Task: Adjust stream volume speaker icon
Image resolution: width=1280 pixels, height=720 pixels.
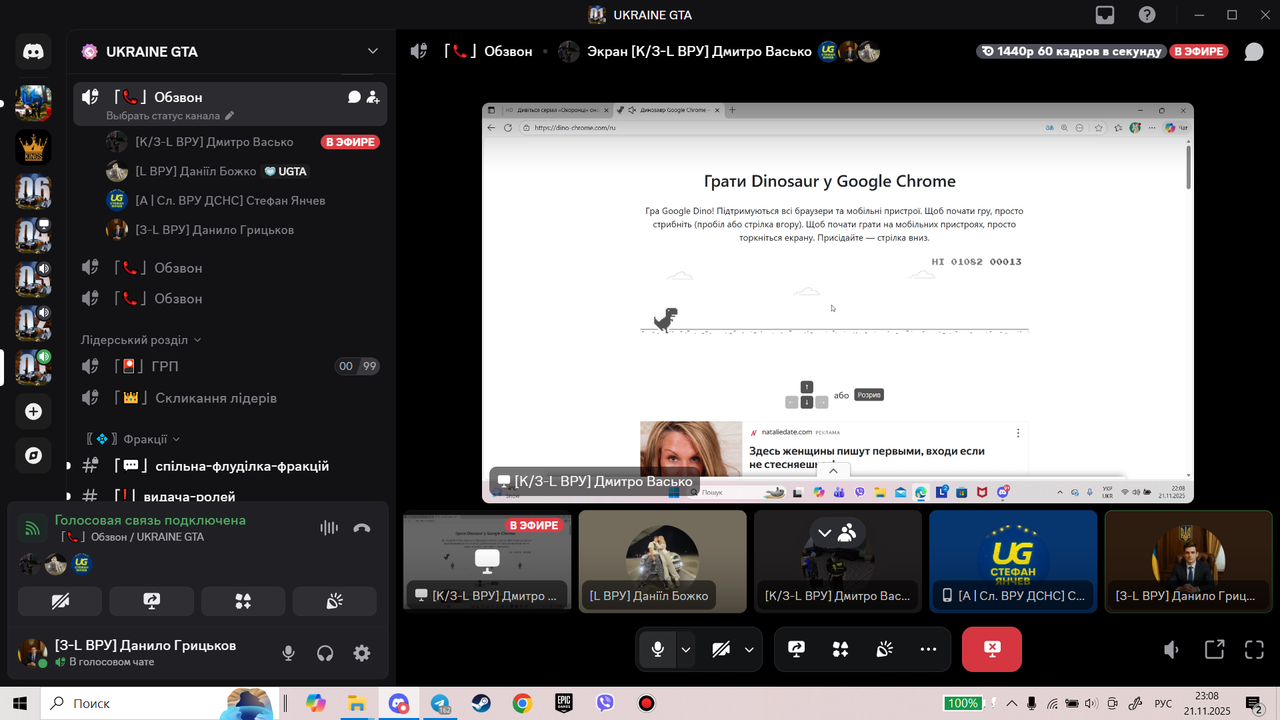Action: pyautogui.click(x=1172, y=650)
